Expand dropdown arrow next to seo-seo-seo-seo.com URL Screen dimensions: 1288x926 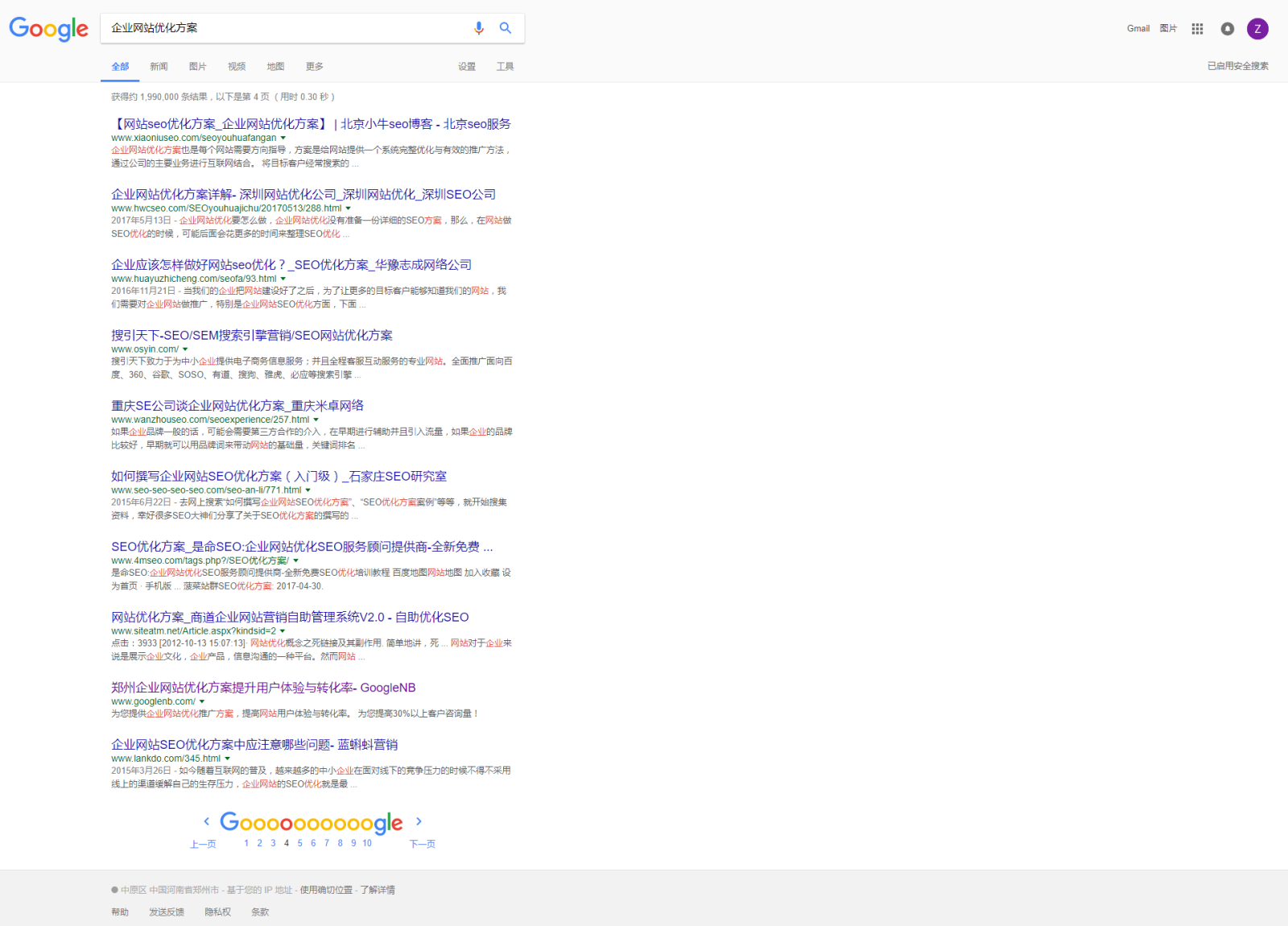308,490
